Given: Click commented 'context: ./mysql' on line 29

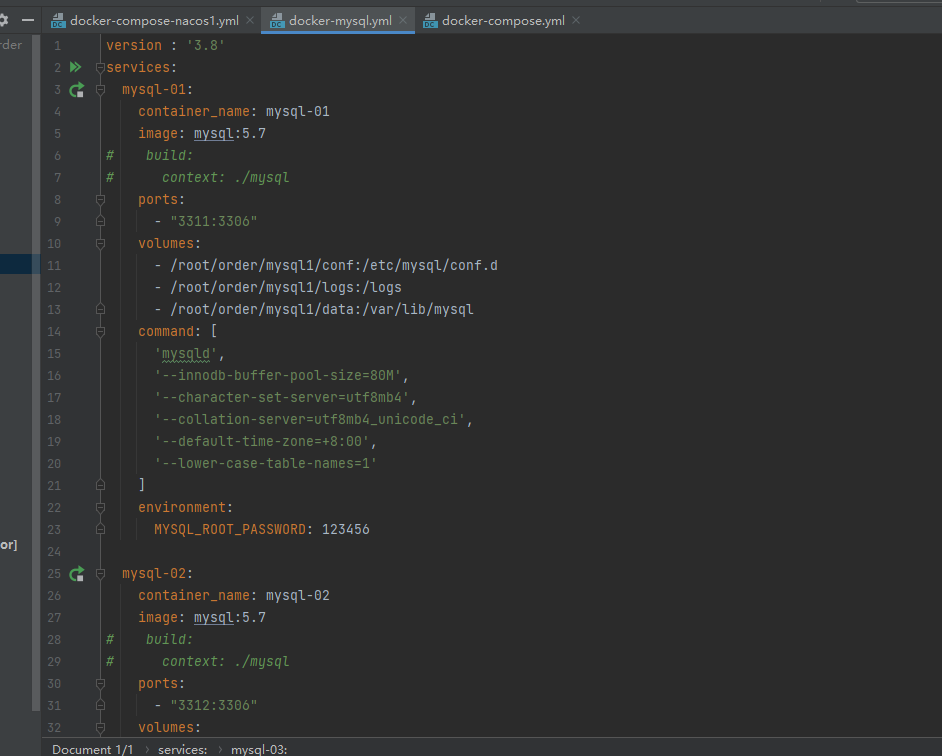Looking at the screenshot, I should 225,662.
